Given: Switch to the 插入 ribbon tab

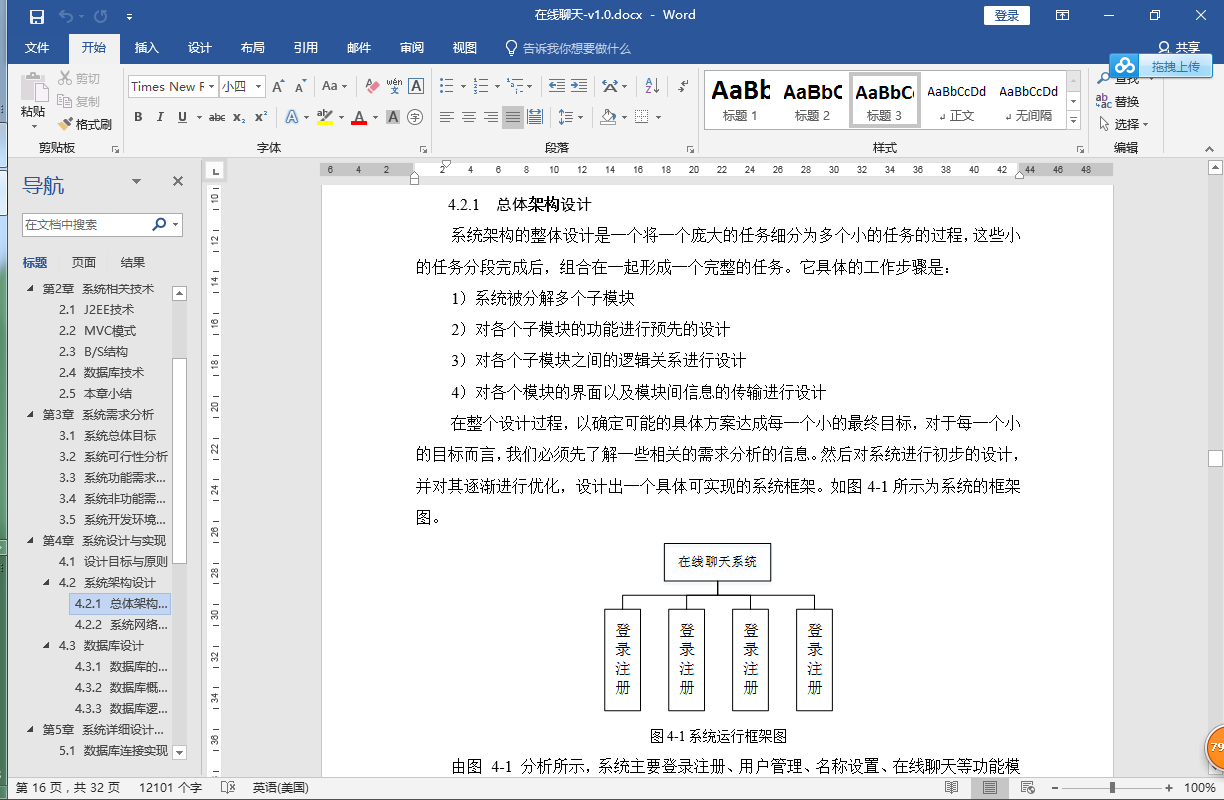Looking at the screenshot, I should [147, 48].
